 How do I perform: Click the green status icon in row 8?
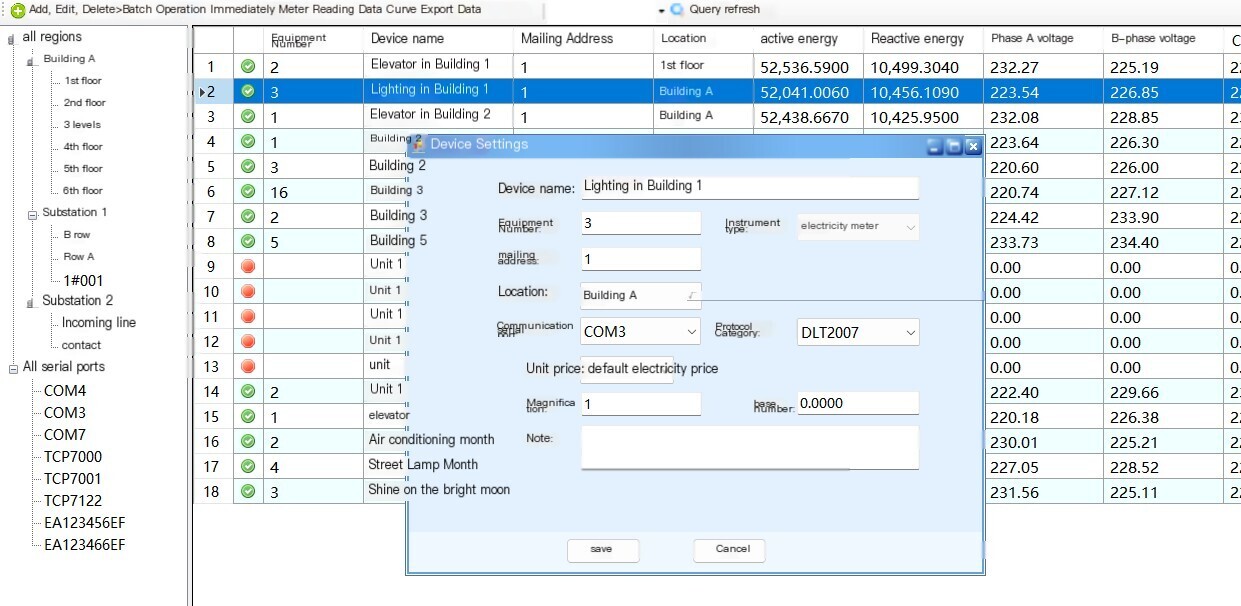click(248, 241)
